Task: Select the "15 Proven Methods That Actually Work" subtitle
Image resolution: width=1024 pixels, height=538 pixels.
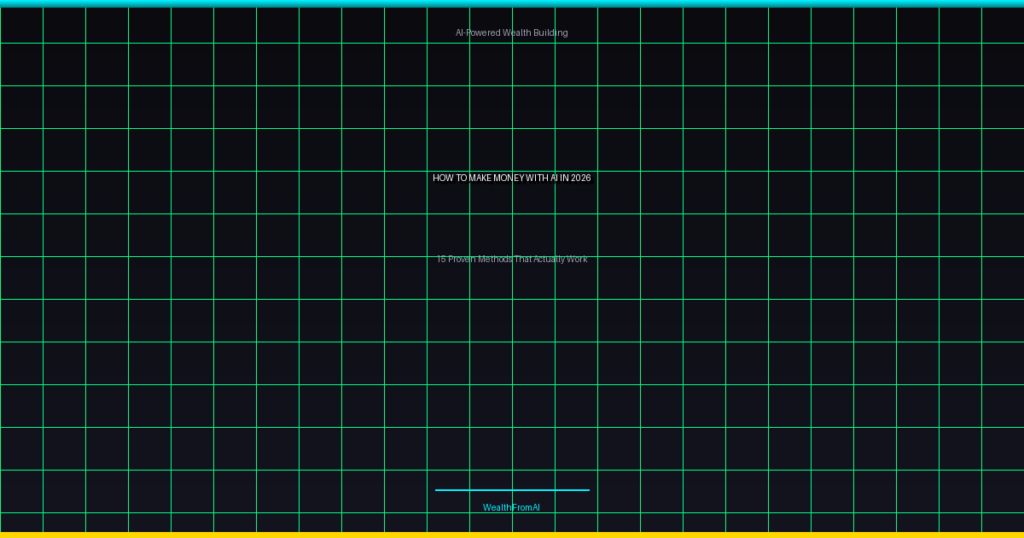Action: 511,260
